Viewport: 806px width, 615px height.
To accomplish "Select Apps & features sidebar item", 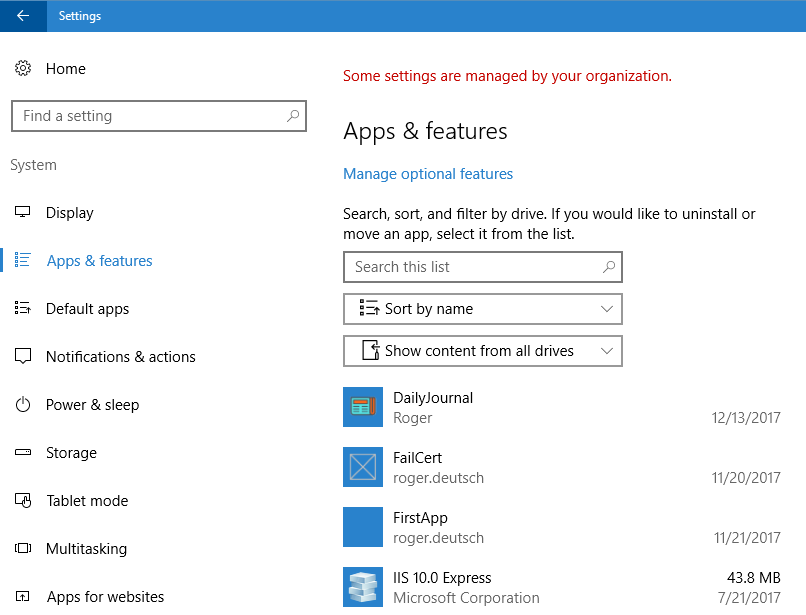I will tap(100, 261).
